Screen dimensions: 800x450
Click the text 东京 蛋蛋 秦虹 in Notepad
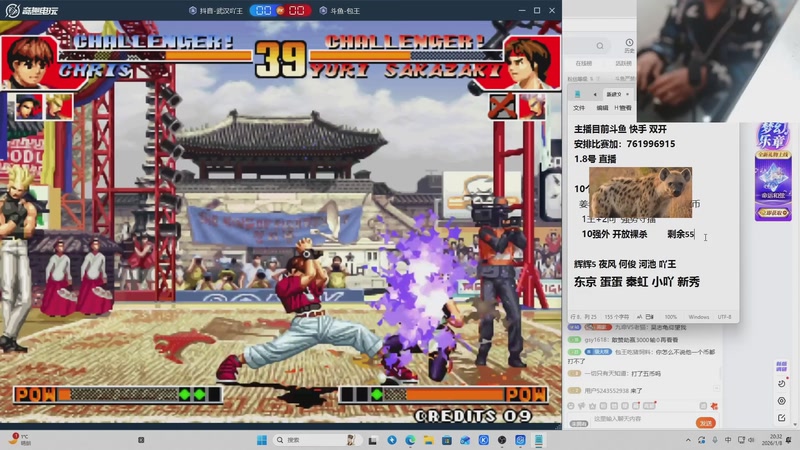610,282
